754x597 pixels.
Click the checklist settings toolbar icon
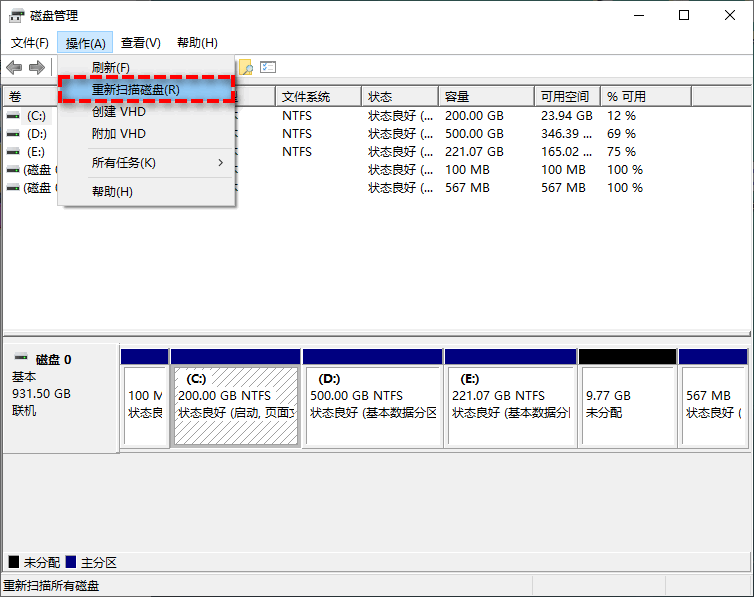tap(268, 67)
